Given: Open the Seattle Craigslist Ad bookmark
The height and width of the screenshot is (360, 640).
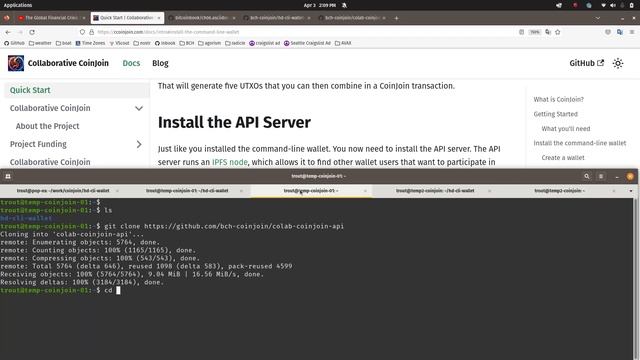Looking at the screenshot, I should coord(307,43).
